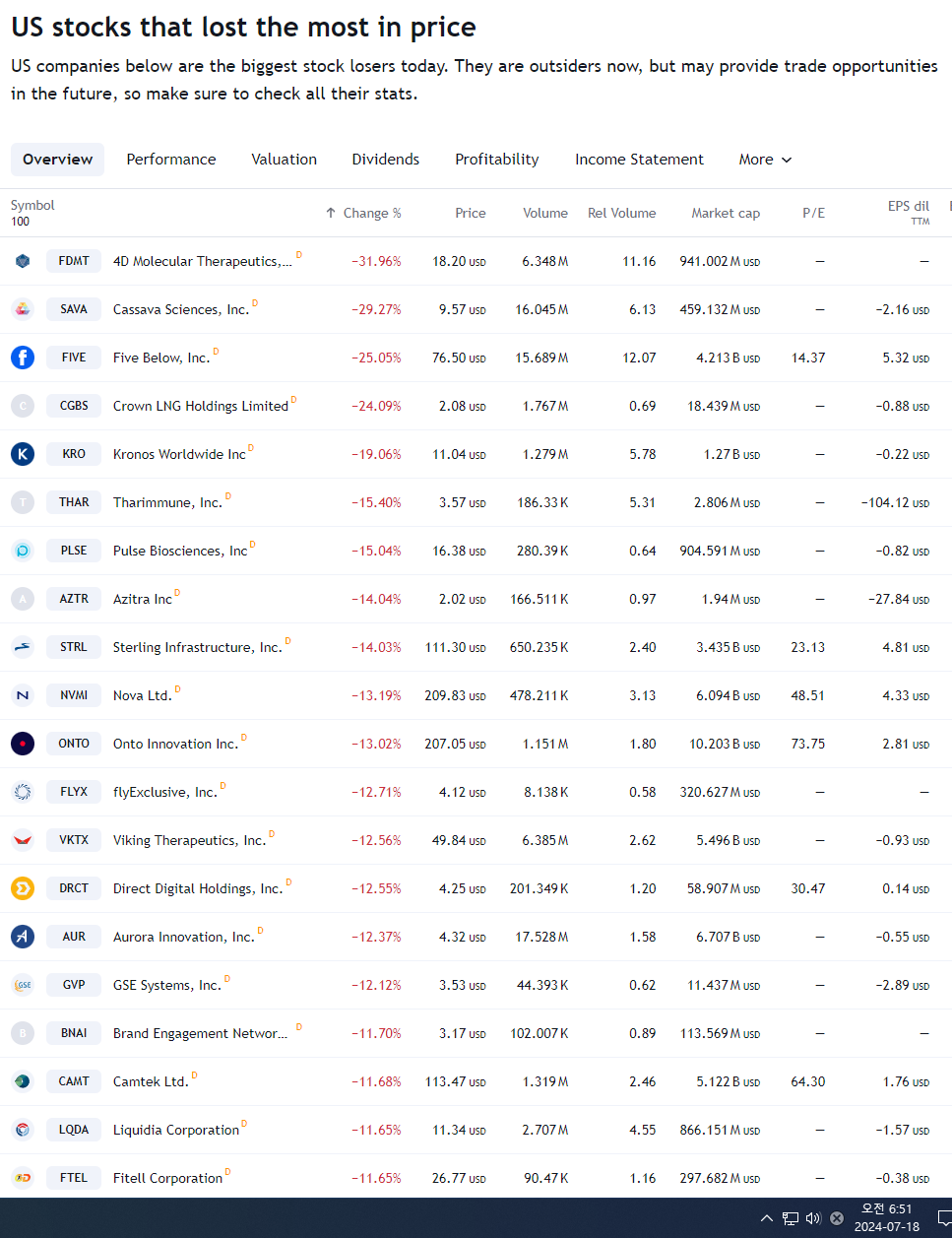Image resolution: width=952 pixels, height=1238 pixels.
Task: Click the CGBS placeholder logo icon
Action: 23,406
